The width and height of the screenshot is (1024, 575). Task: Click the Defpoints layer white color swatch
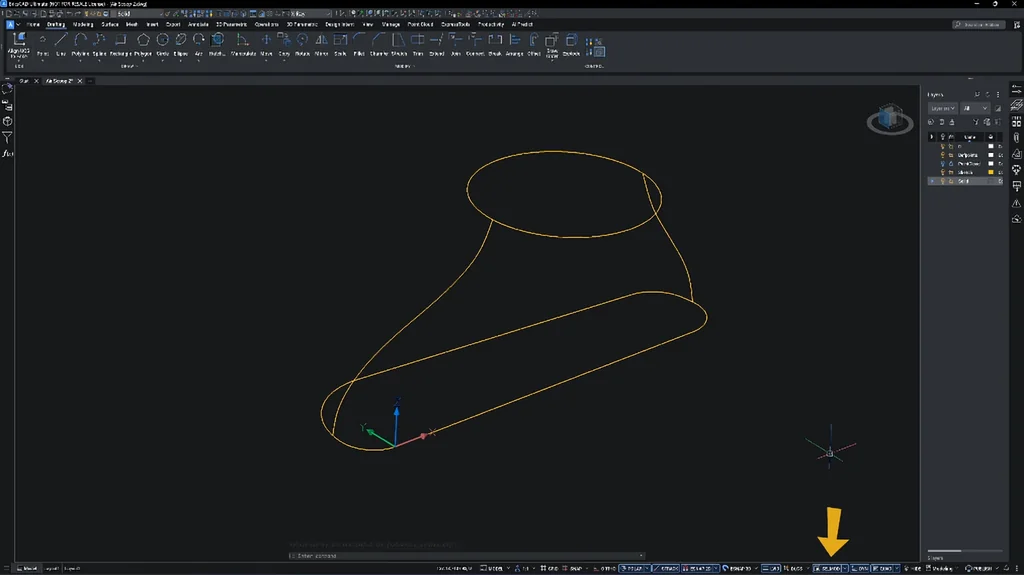coord(991,155)
